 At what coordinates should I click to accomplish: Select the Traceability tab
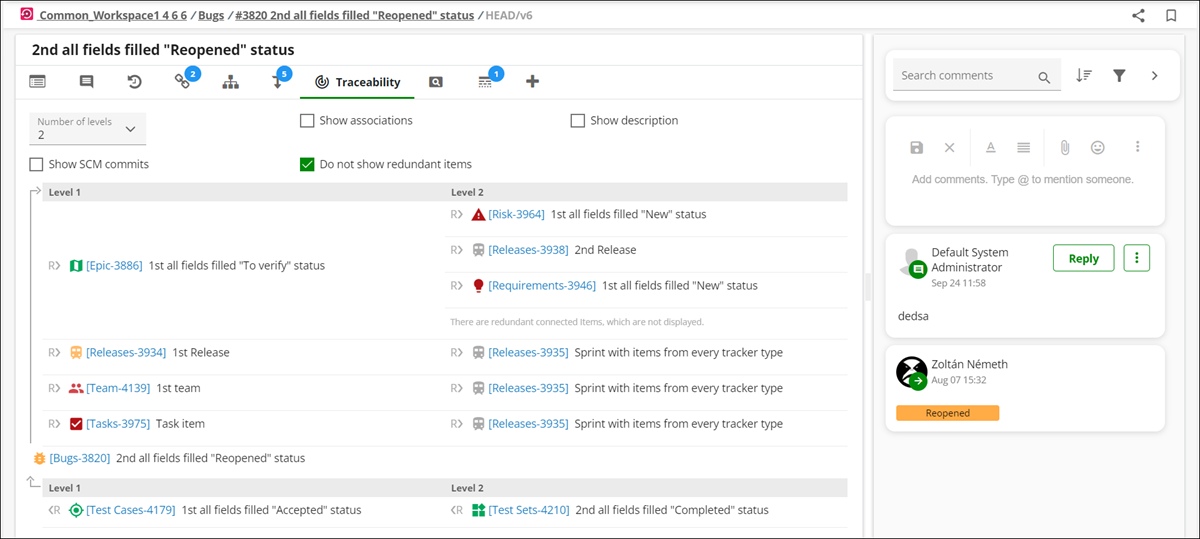coord(357,82)
